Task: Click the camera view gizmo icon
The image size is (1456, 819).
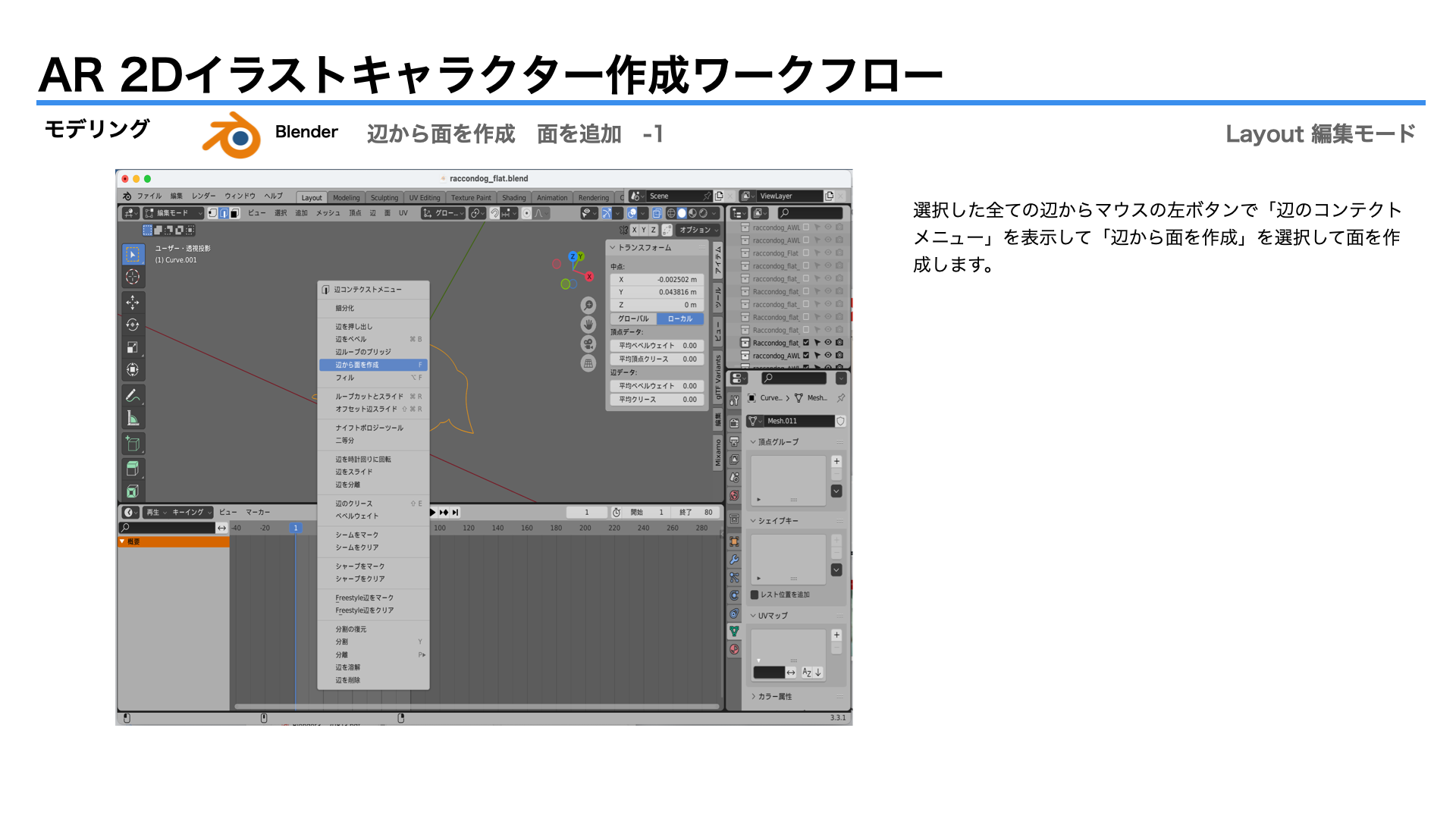Action: [588, 344]
